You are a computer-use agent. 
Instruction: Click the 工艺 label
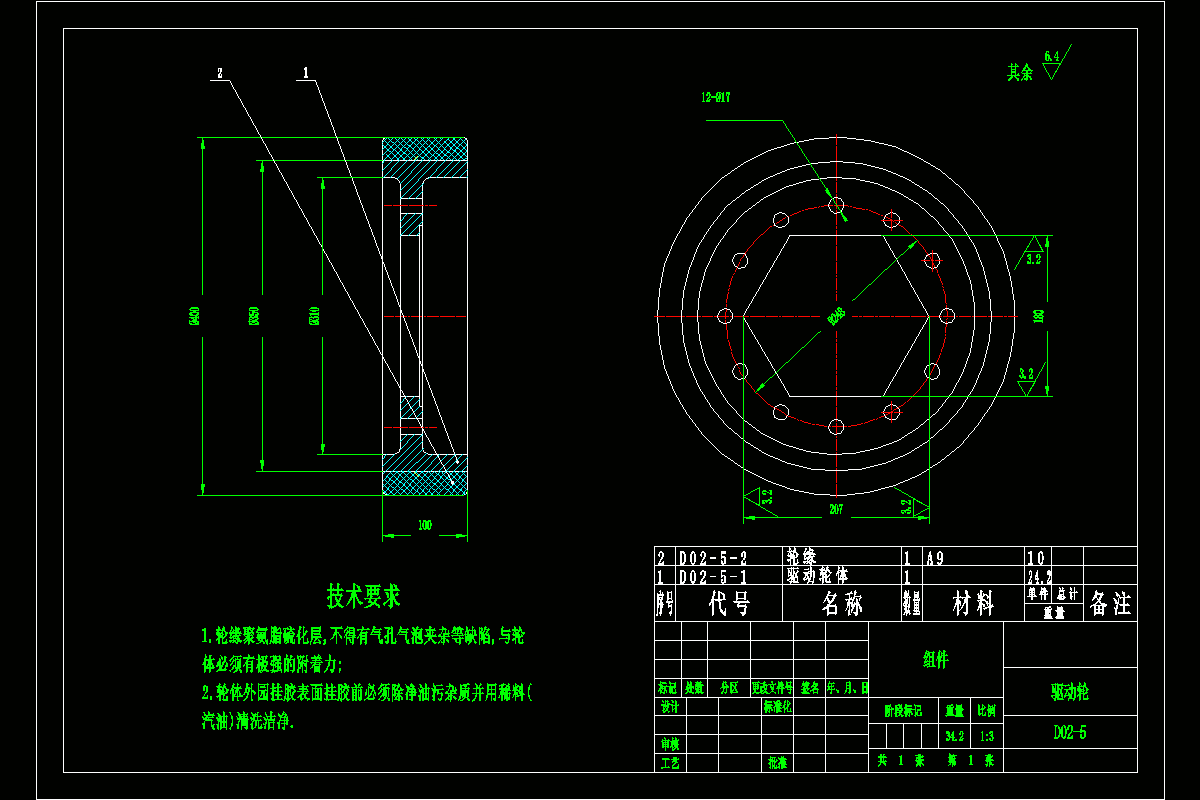point(669,763)
